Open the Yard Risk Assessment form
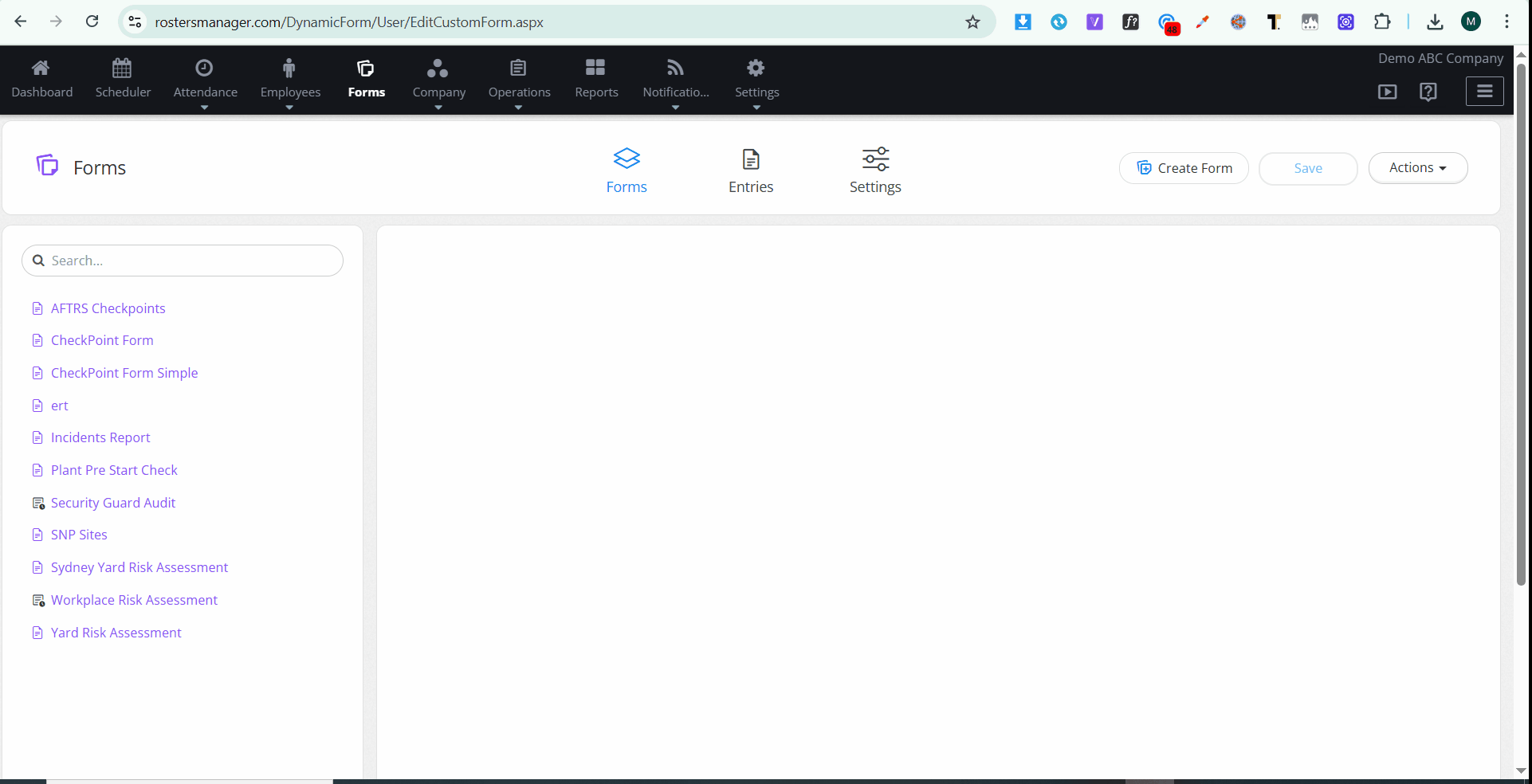This screenshot has height=784, width=1532. [116, 633]
